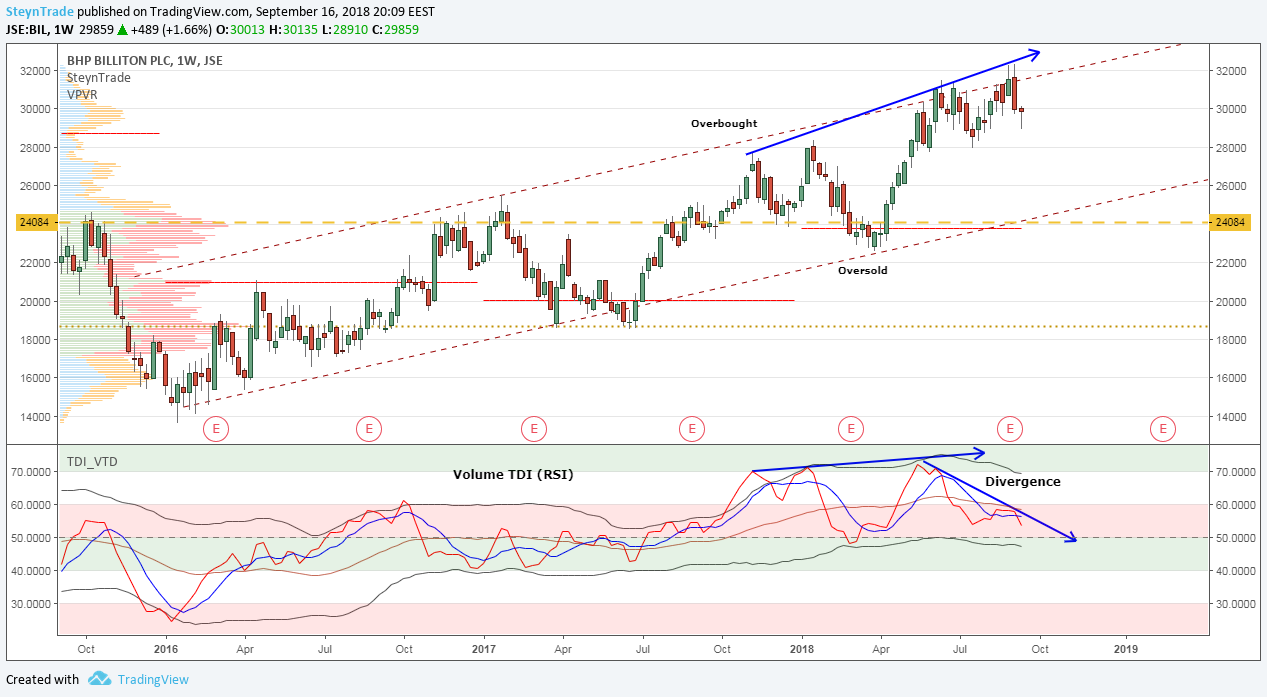Open the earnings E marker near August 2018
This screenshot has height=697, width=1267.
(1010, 430)
